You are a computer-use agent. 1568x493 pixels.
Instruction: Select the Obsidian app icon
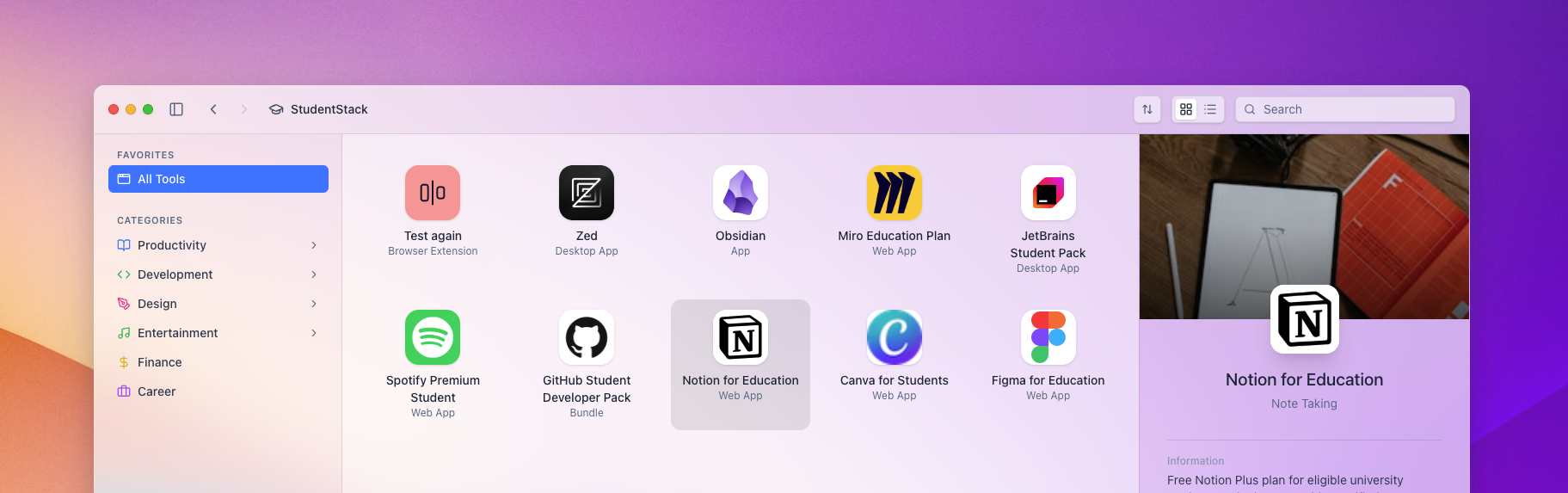coord(741,193)
